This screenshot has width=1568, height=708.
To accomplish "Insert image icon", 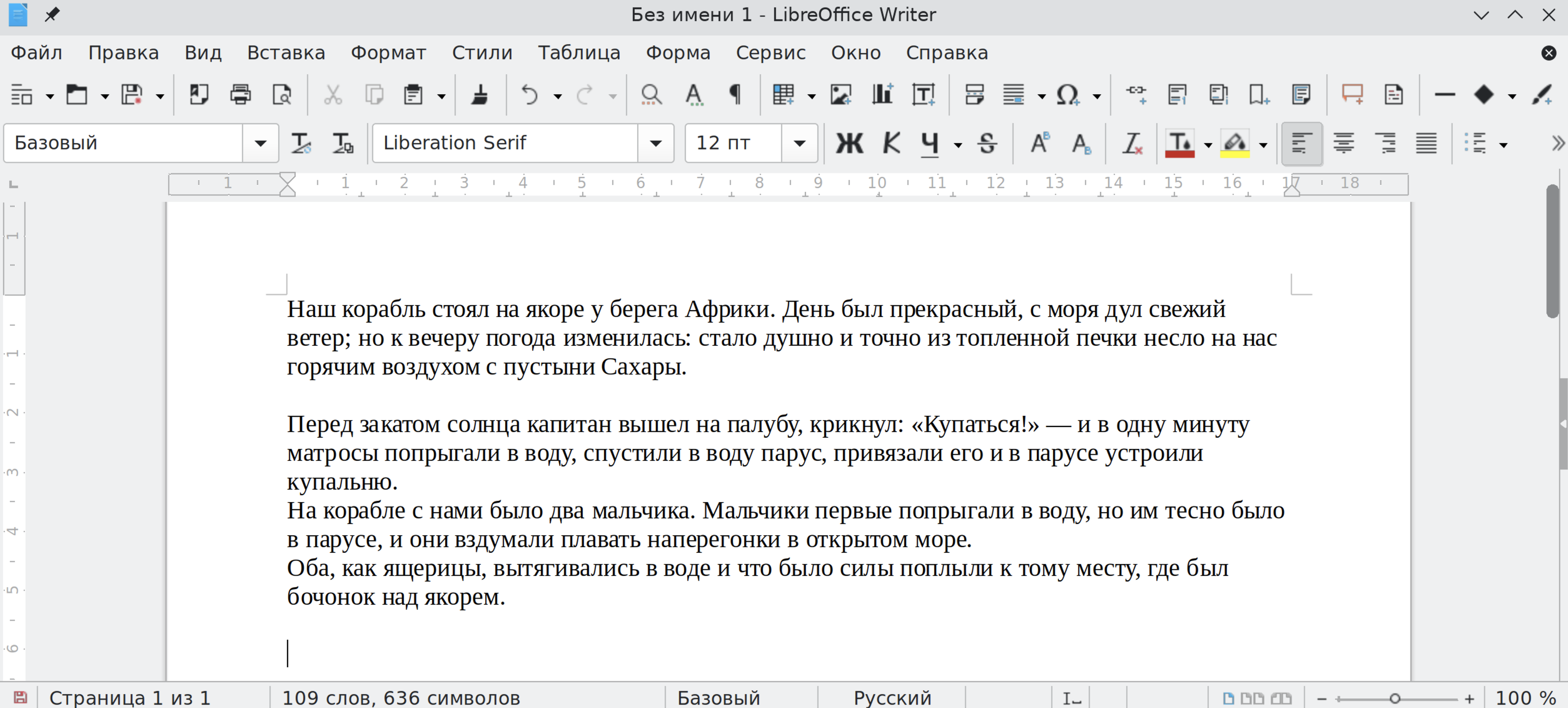I will (840, 94).
